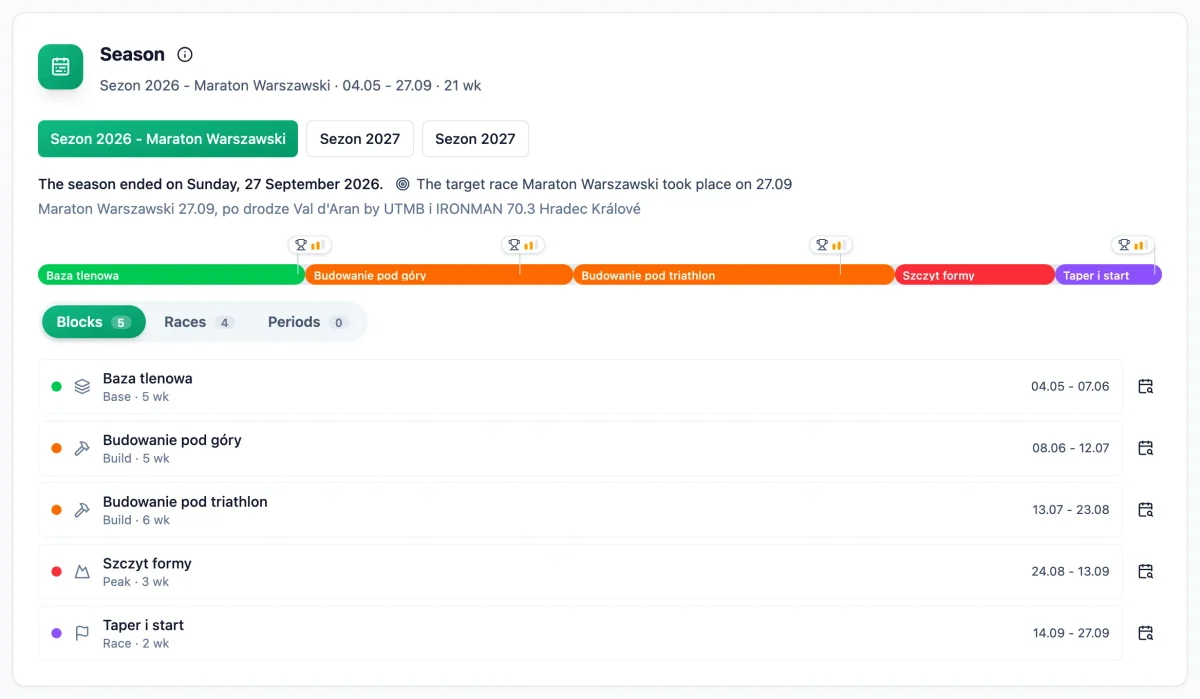1200x699 pixels.
Task: Select Sezon 2026 - Maraton Warszawski season button
Action: pos(168,139)
